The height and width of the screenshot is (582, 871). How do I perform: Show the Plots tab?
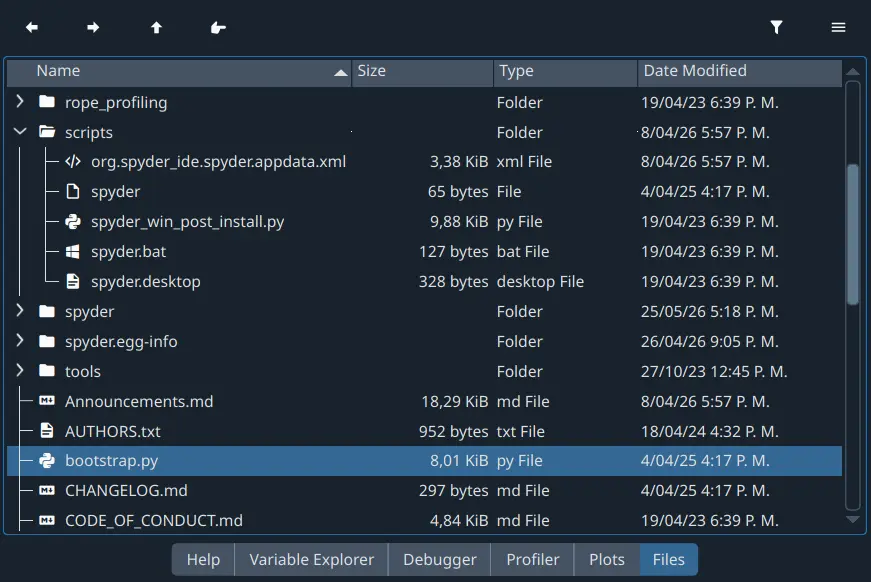(x=607, y=559)
